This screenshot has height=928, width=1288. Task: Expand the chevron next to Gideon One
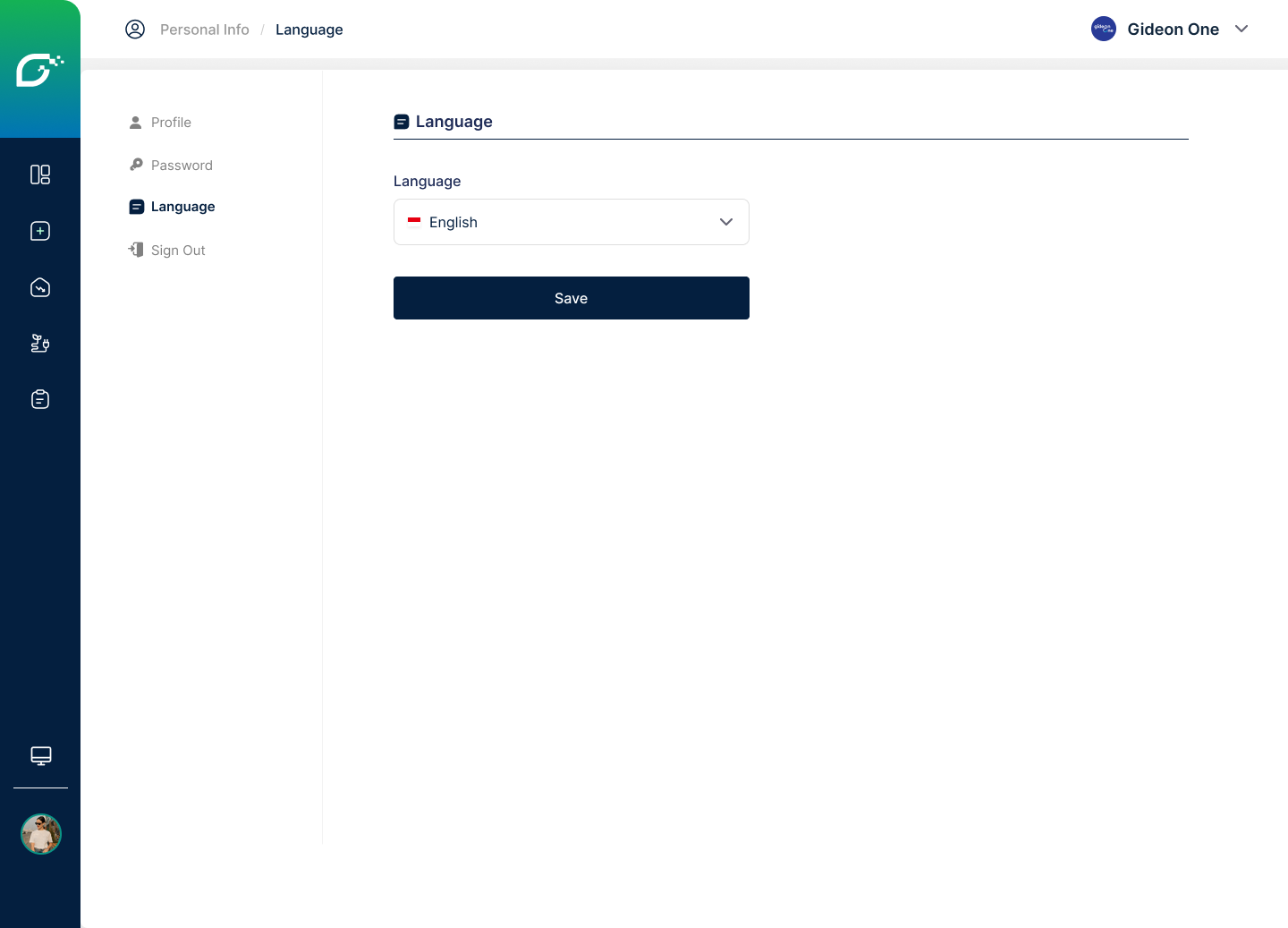(x=1241, y=30)
